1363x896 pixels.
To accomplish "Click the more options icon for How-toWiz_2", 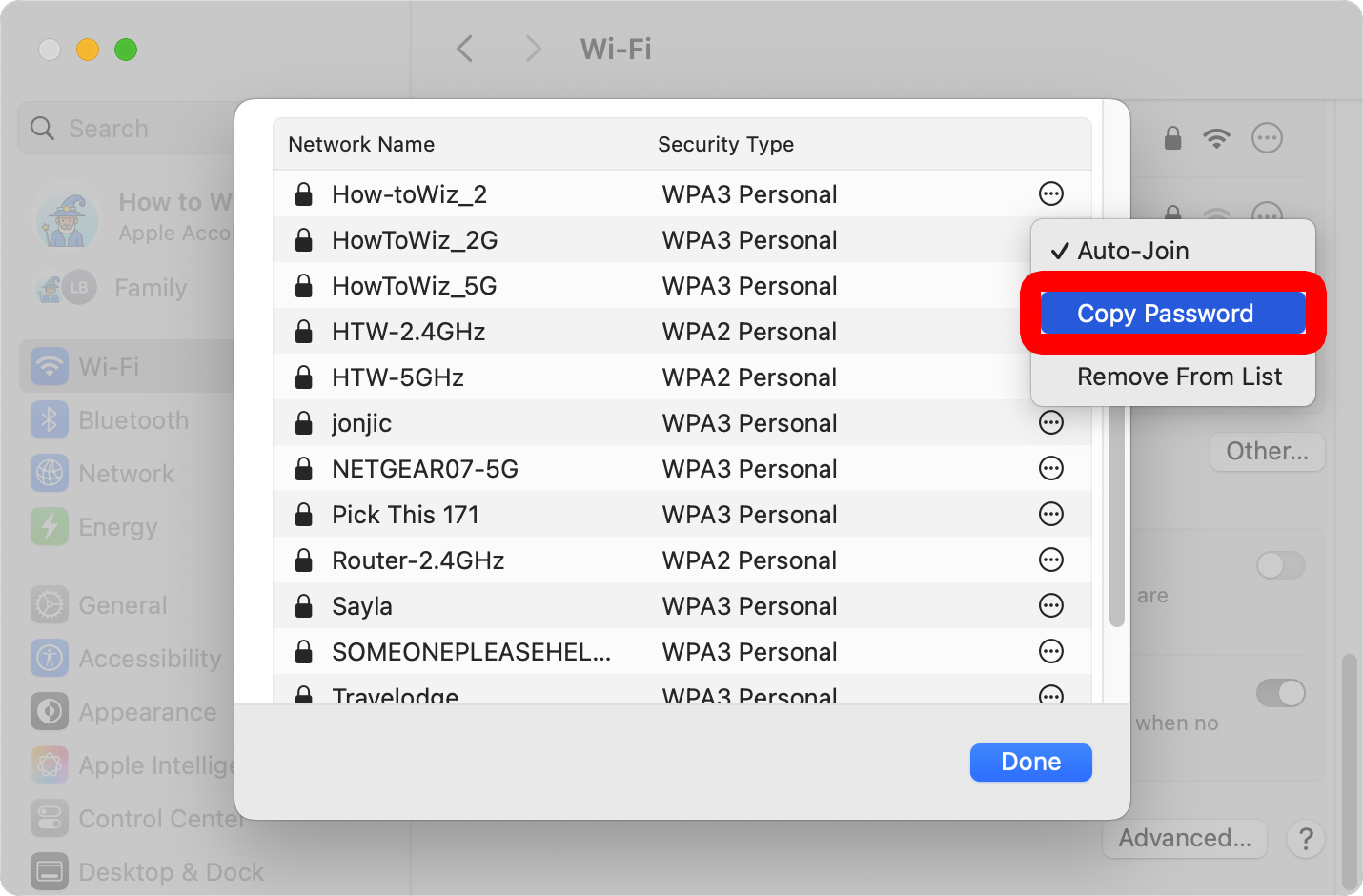I will pyautogui.click(x=1050, y=194).
